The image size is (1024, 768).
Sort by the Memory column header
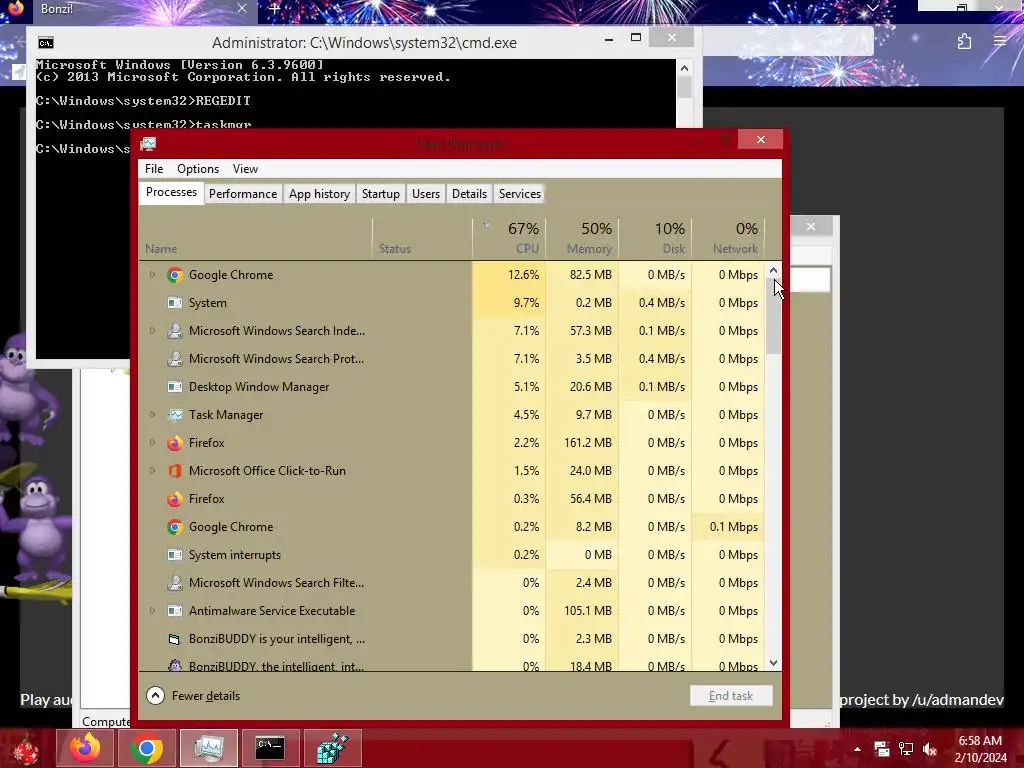(583, 238)
